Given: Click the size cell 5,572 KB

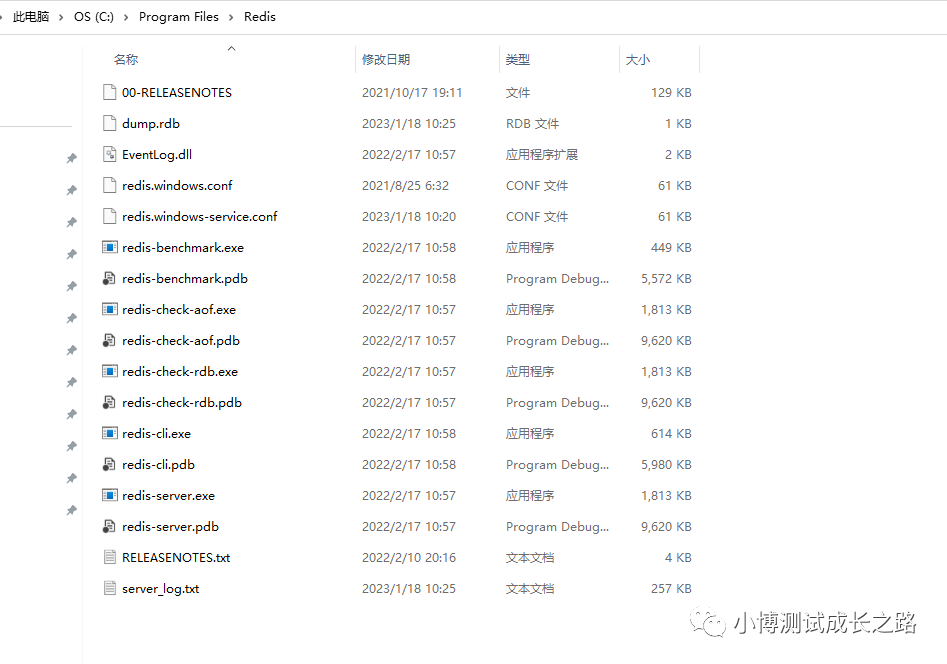Looking at the screenshot, I should coord(666,279).
